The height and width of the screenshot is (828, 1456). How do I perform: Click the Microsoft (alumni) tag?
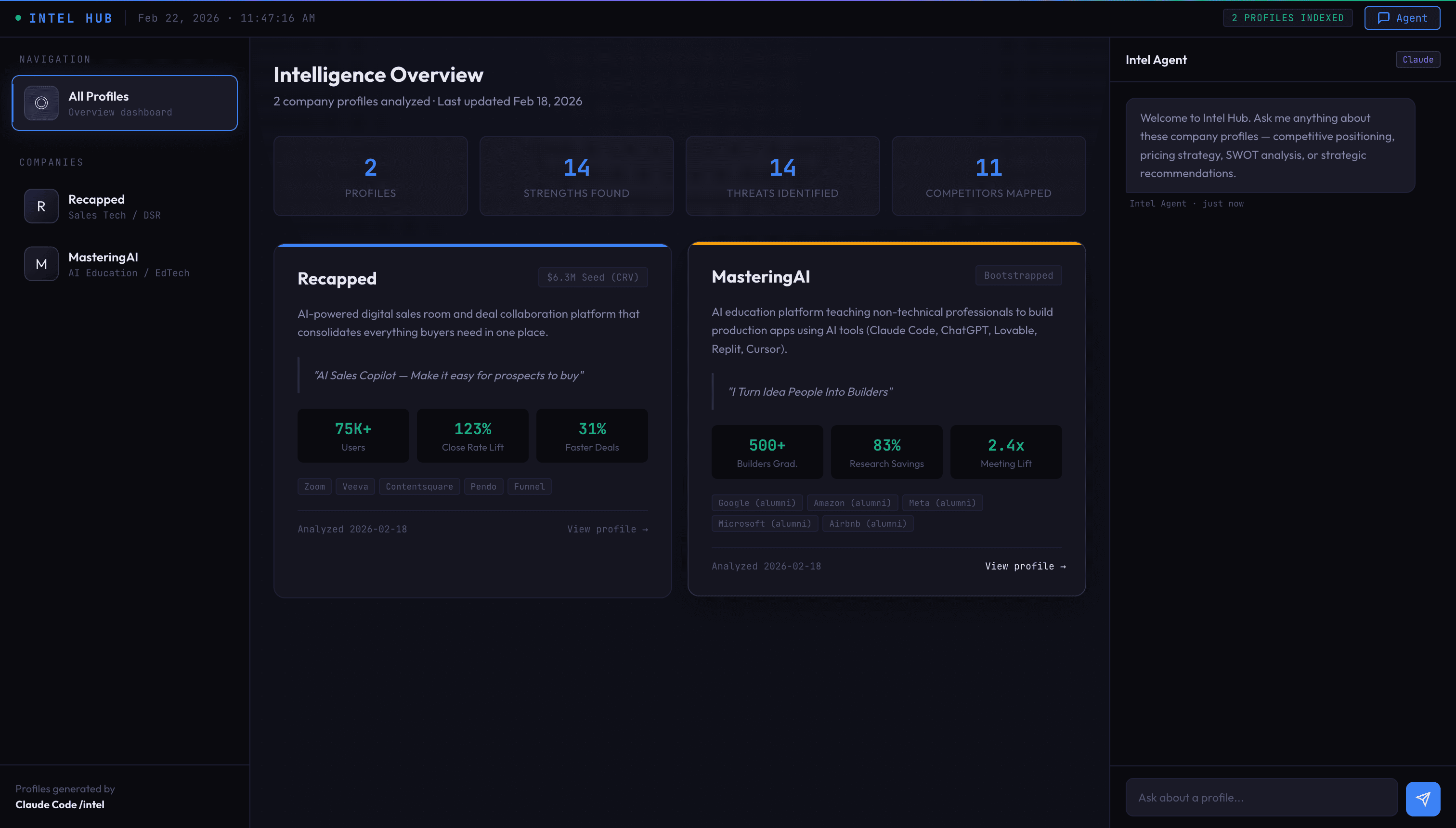pos(765,524)
